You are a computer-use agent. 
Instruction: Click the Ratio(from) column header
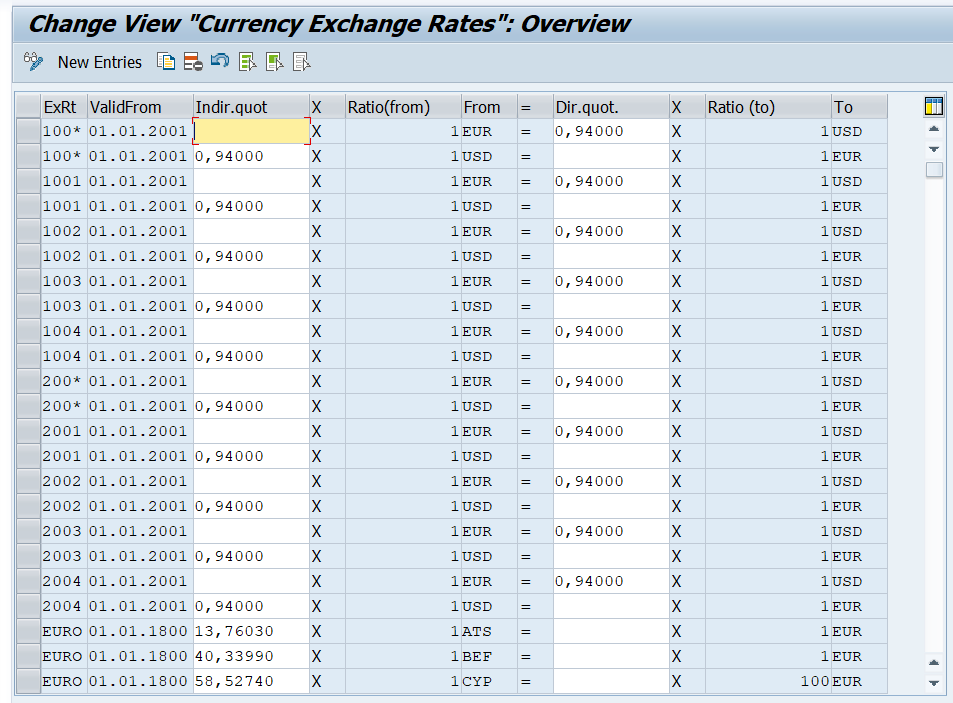[x=404, y=107]
